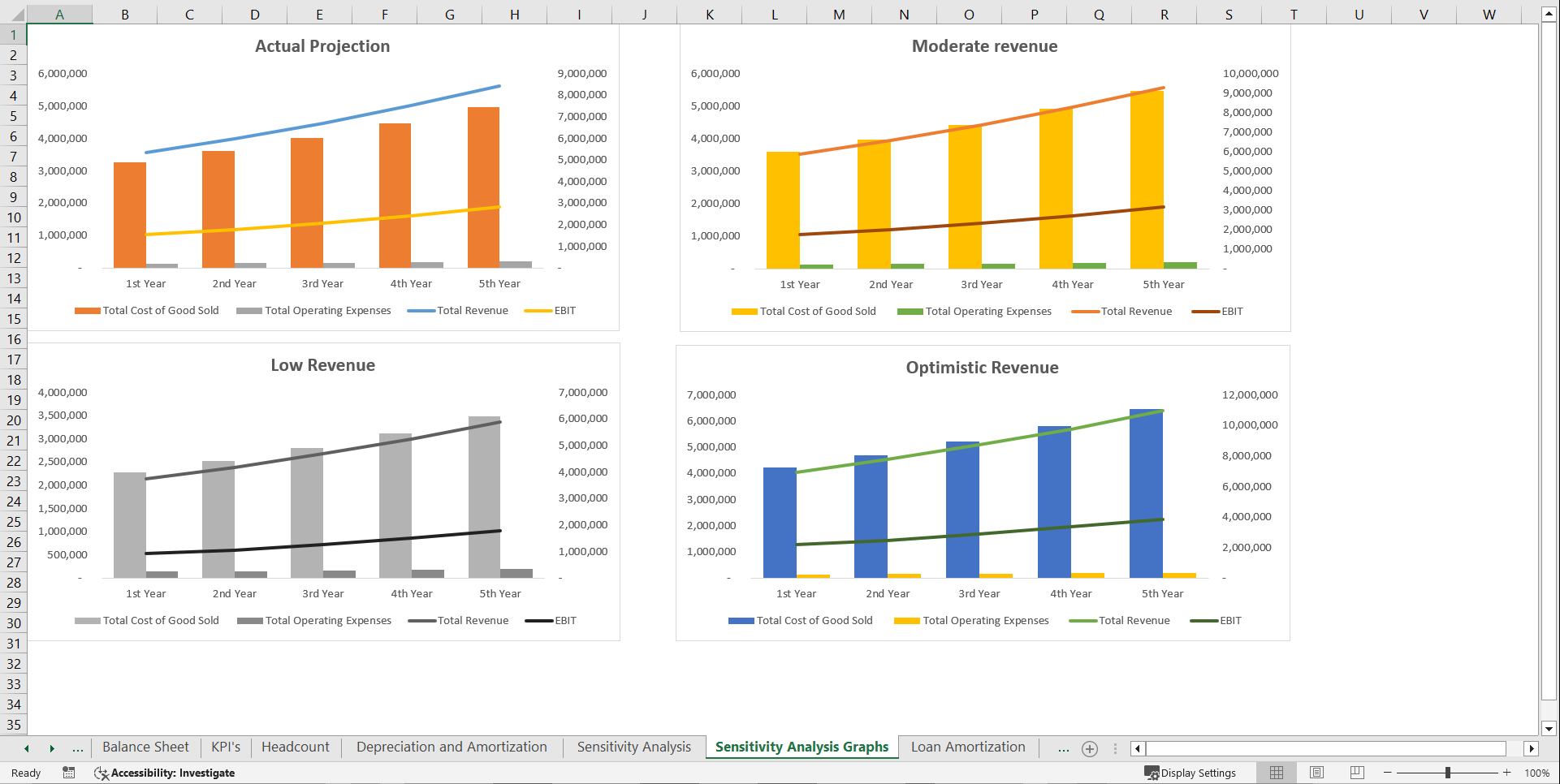Image resolution: width=1560 pixels, height=784 pixels.
Task: Expand hidden sheets using left ellipsis
Action: pos(77,748)
